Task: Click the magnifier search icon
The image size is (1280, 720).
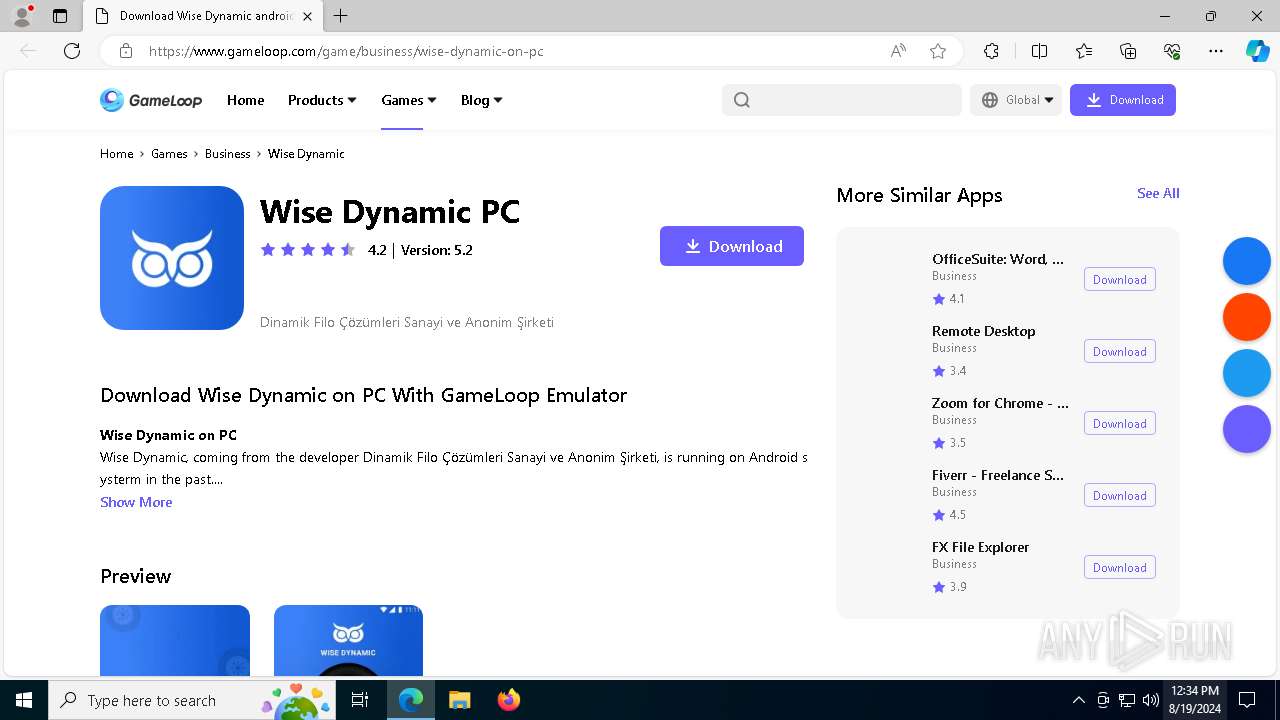Action: point(741,100)
